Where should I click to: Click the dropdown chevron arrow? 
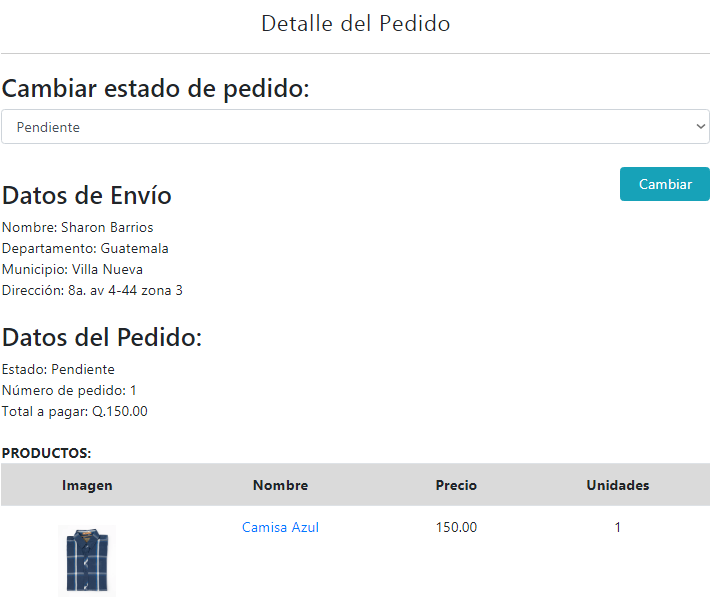700,127
